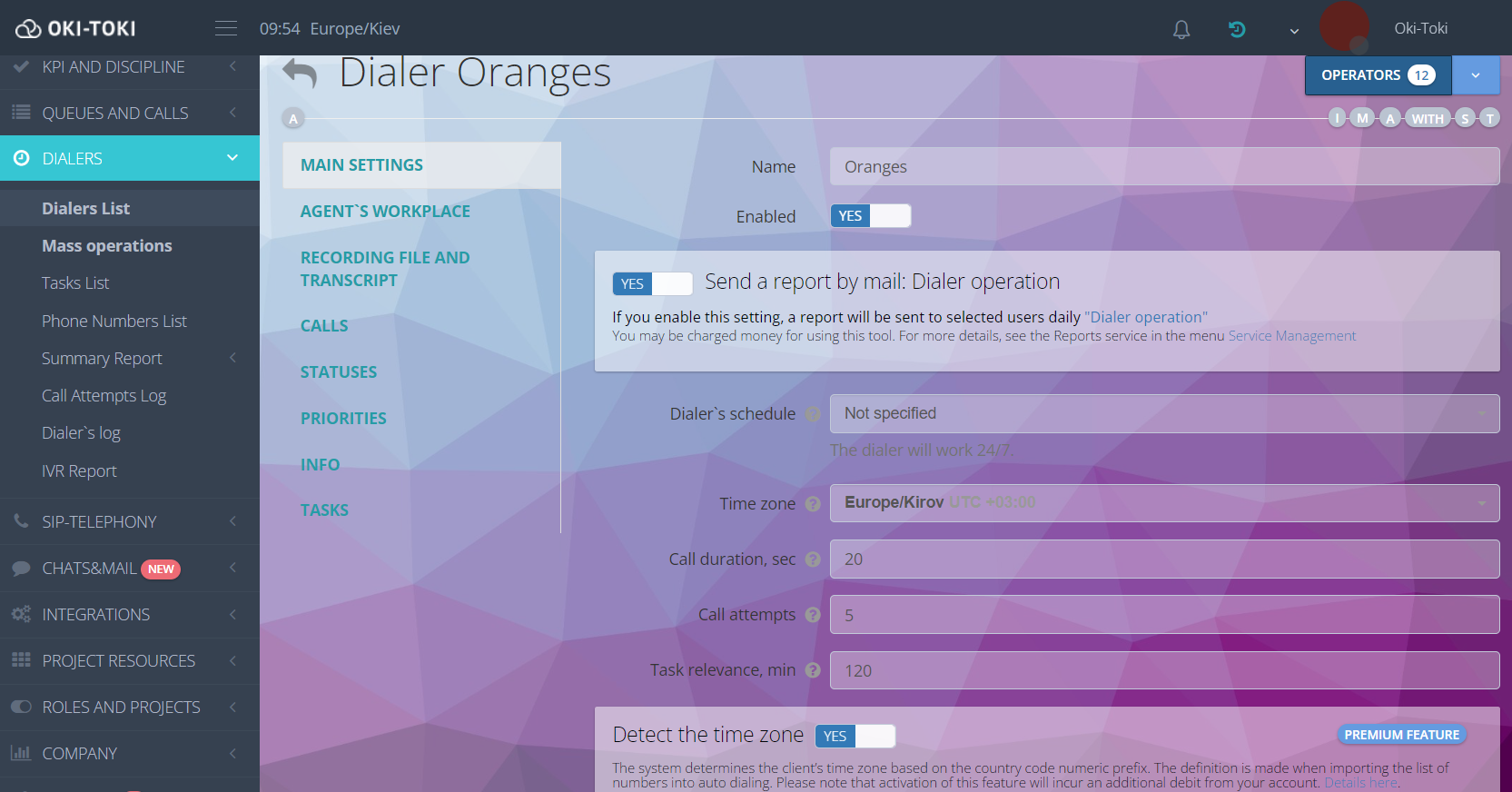This screenshot has width=1512, height=792.
Task: Click the ROLES AND PROJECTS toggle icon
Action: 21,707
